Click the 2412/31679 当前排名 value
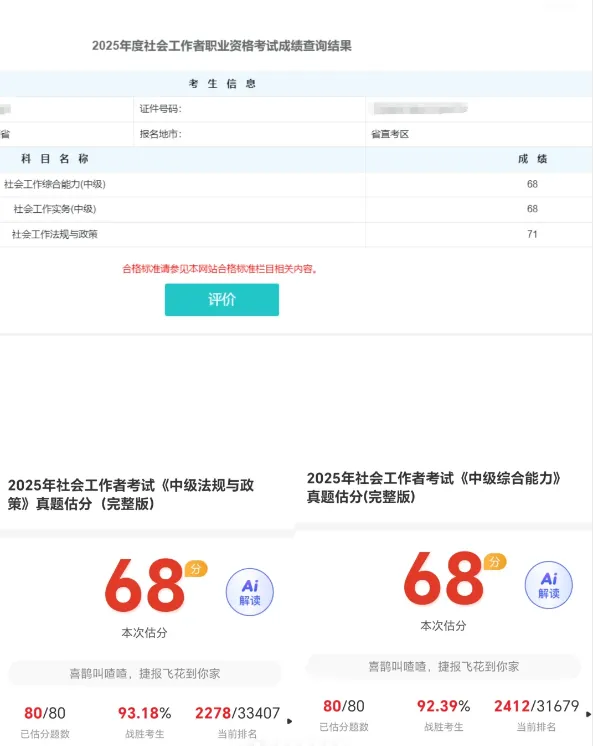593x746 pixels. [536, 707]
